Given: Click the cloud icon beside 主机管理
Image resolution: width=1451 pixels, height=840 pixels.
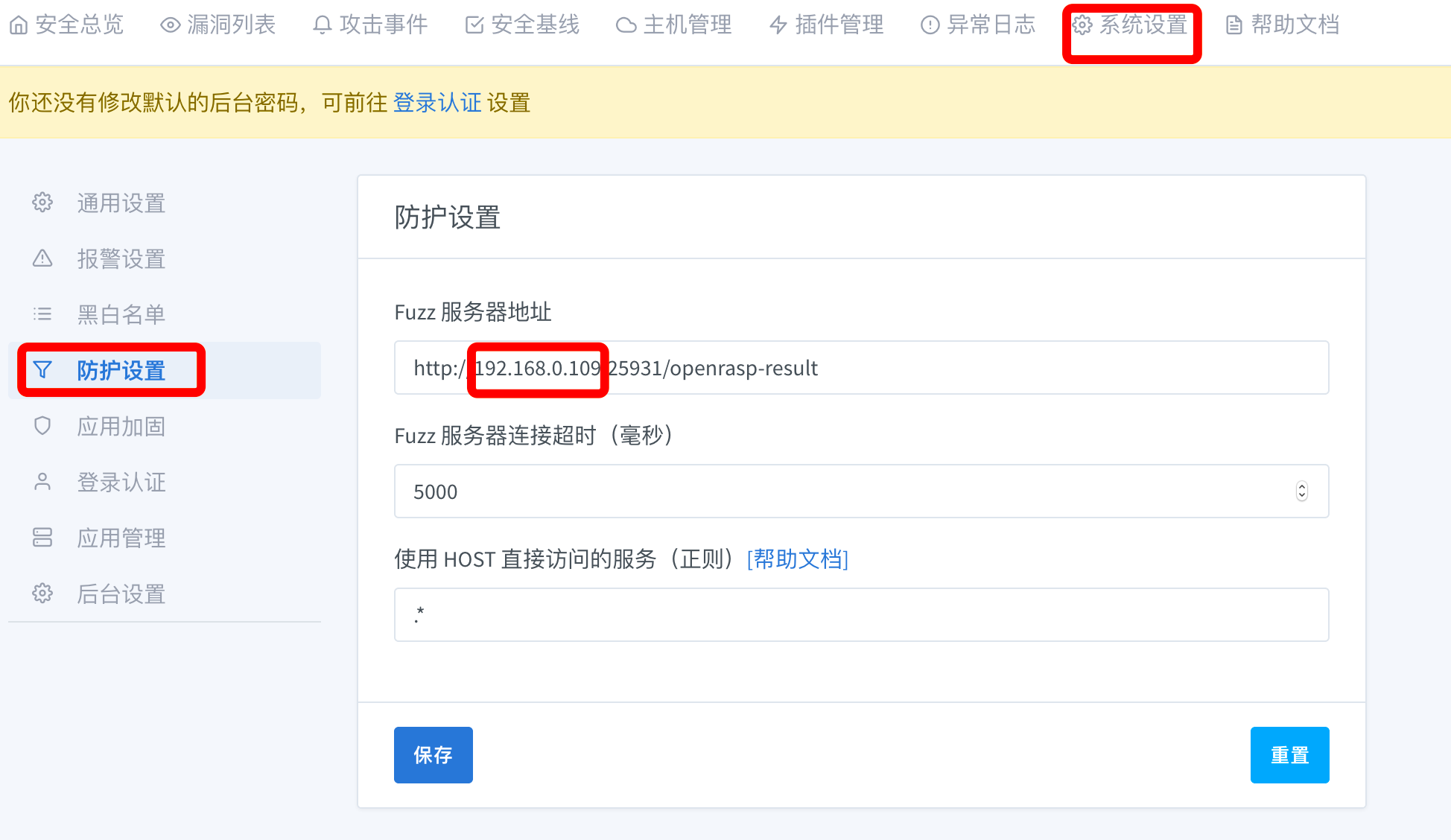Looking at the screenshot, I should 626,25.
